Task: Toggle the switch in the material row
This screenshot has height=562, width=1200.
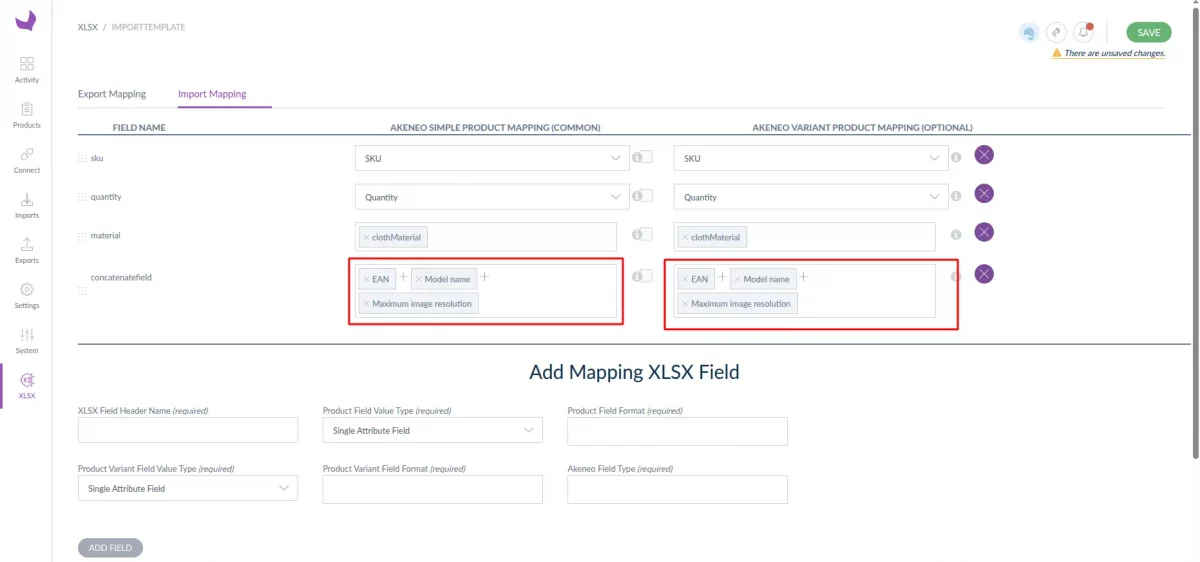Action: (646, 234)
